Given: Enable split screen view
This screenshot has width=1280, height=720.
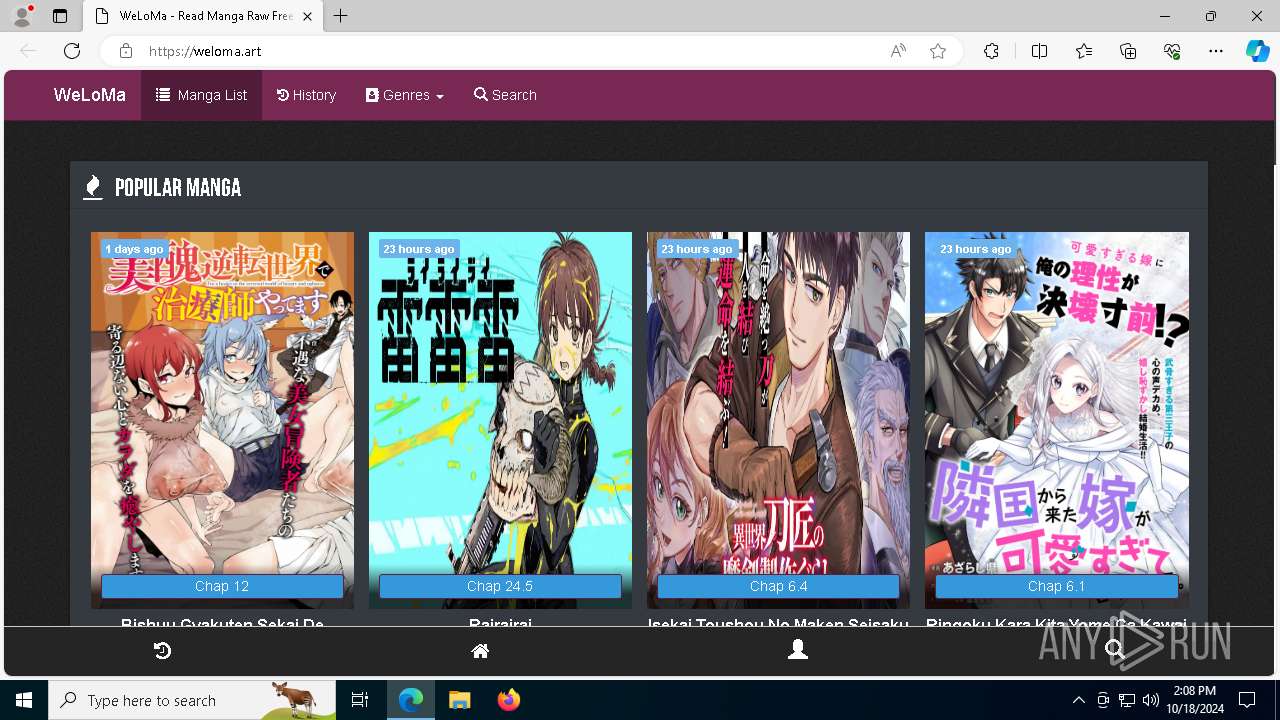Looking at the screenshot, I should click(x=1039, y=51).
